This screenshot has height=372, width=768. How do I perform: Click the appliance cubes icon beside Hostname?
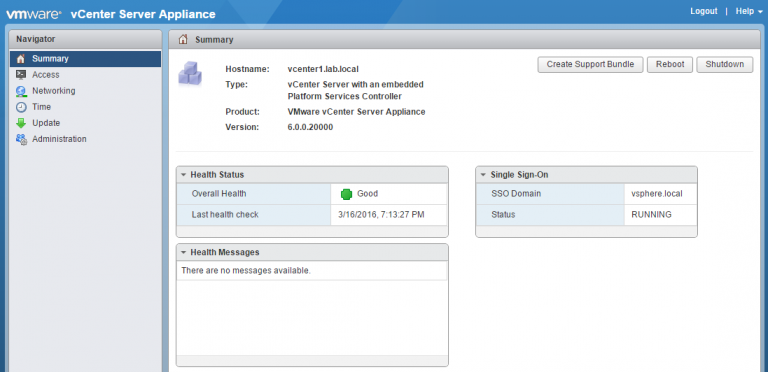click(190, 73)
